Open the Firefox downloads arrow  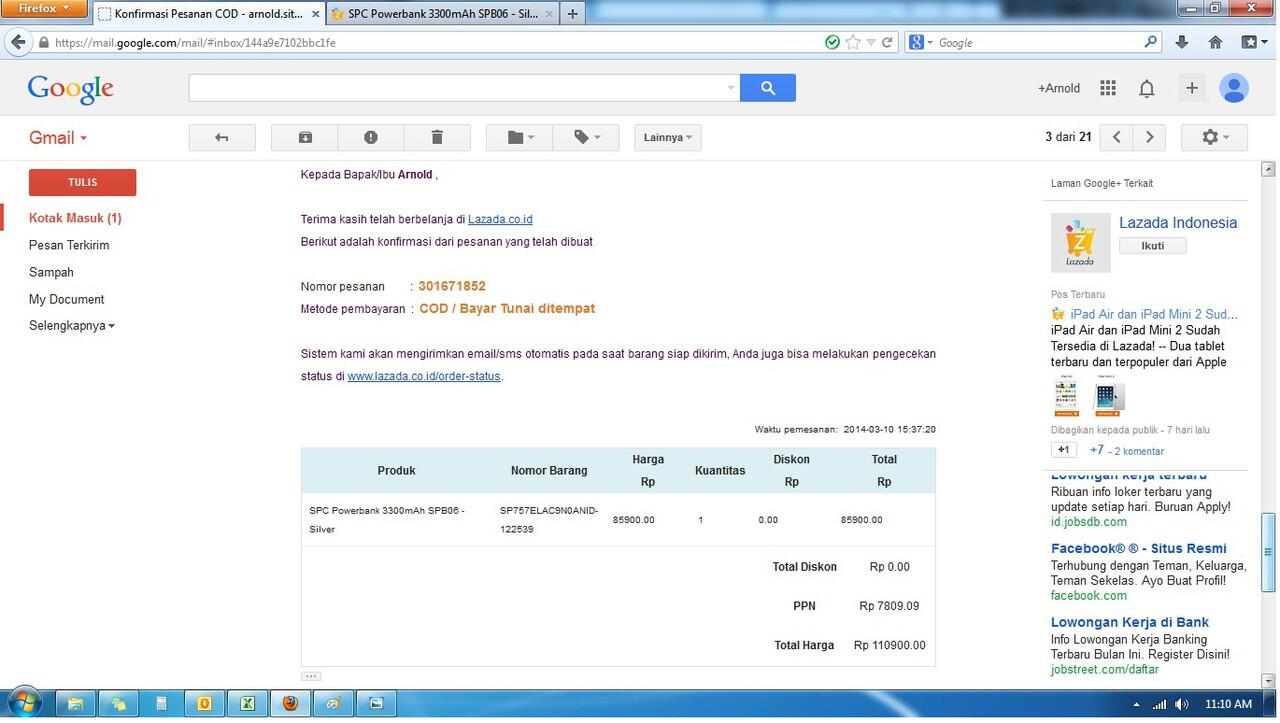[1182, 42]
